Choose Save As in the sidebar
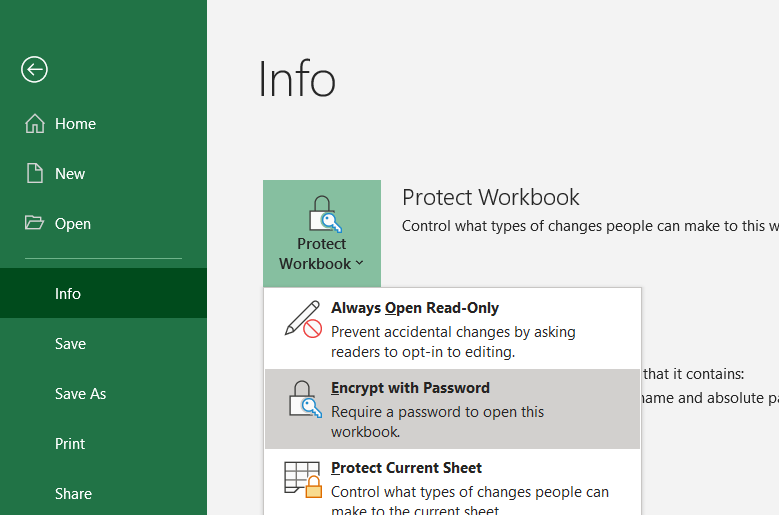Image resolution: width=779 pixels, height=515 pixels. pyautogui.click(x=103, y=393)
